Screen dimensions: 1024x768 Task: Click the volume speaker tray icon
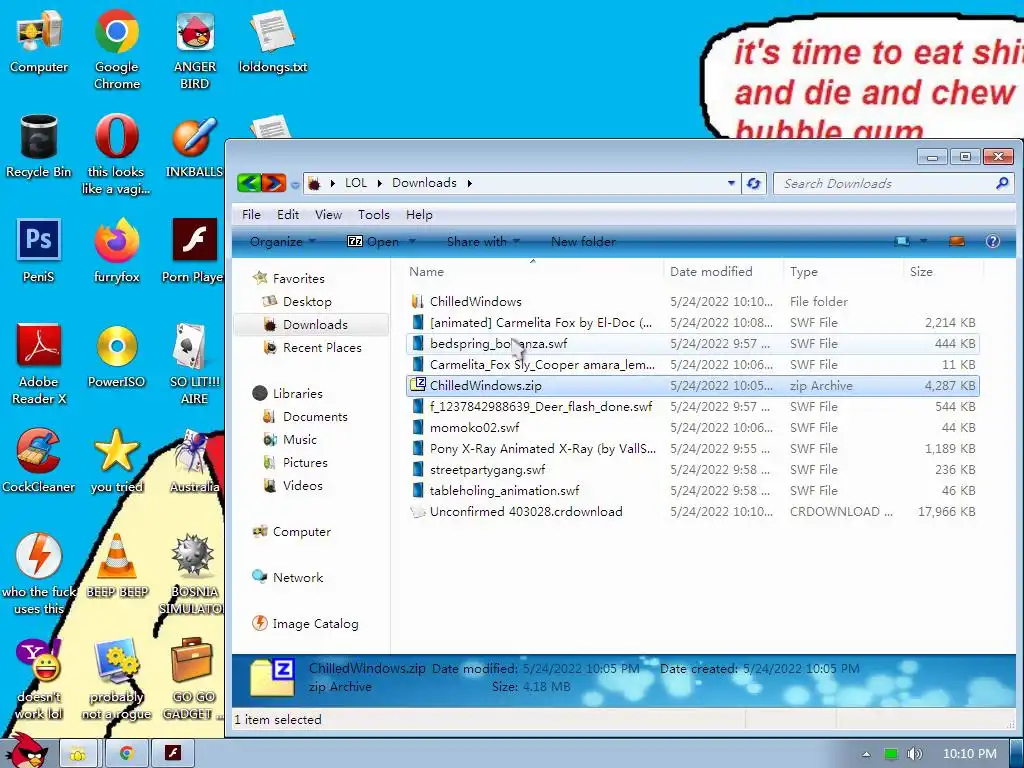(x=915, y=754)
